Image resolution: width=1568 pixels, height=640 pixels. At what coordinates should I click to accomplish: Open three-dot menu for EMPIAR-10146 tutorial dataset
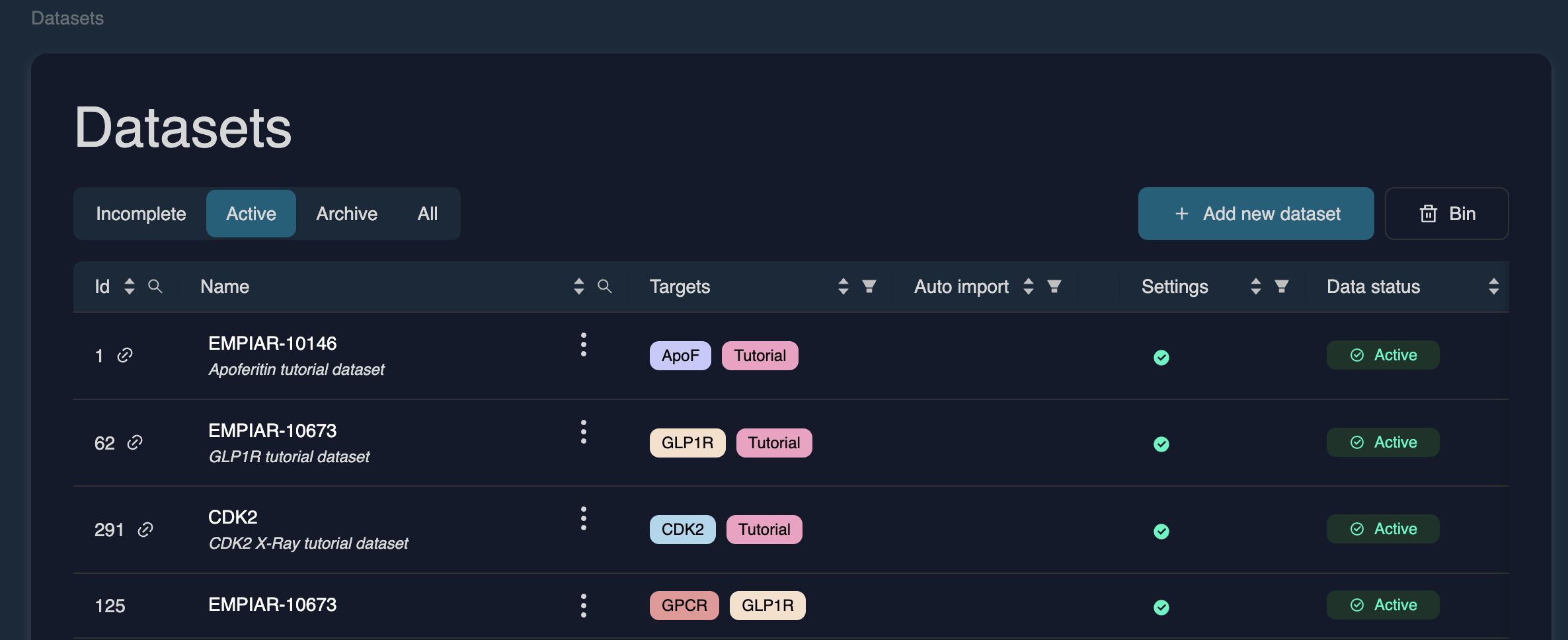point(583,344)
